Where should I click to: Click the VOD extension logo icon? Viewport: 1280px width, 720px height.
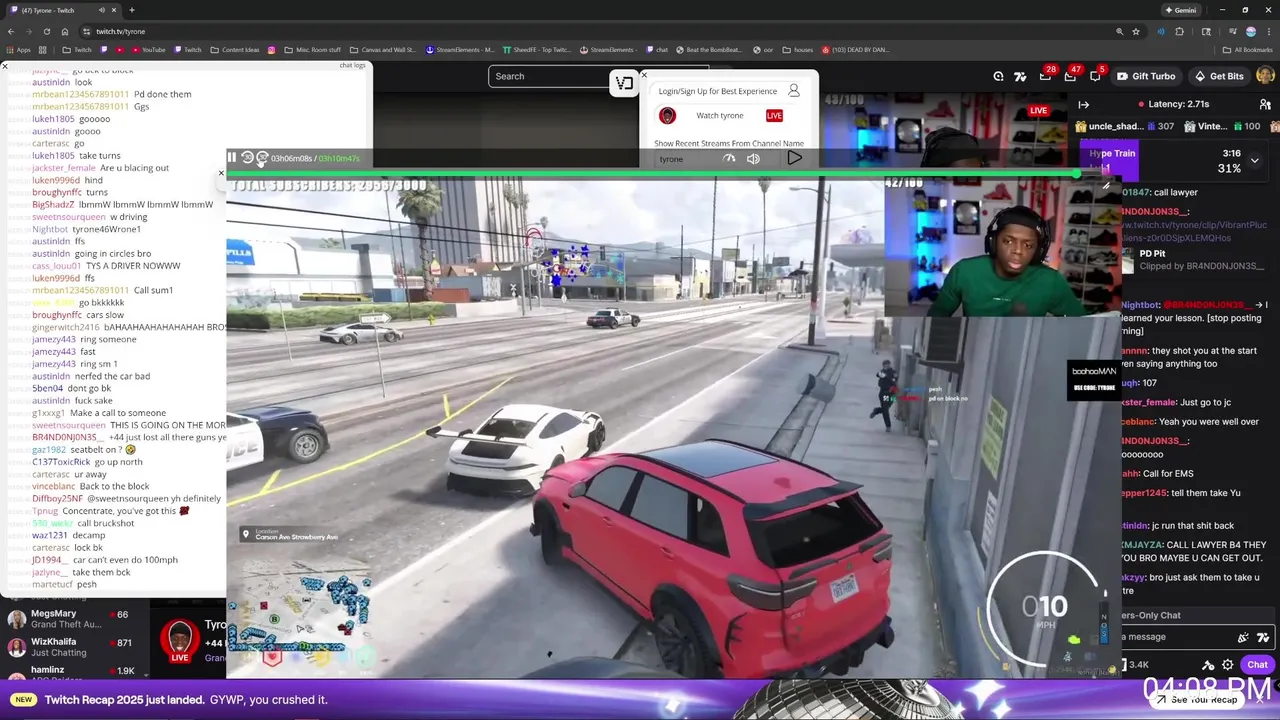click(625, 83)
